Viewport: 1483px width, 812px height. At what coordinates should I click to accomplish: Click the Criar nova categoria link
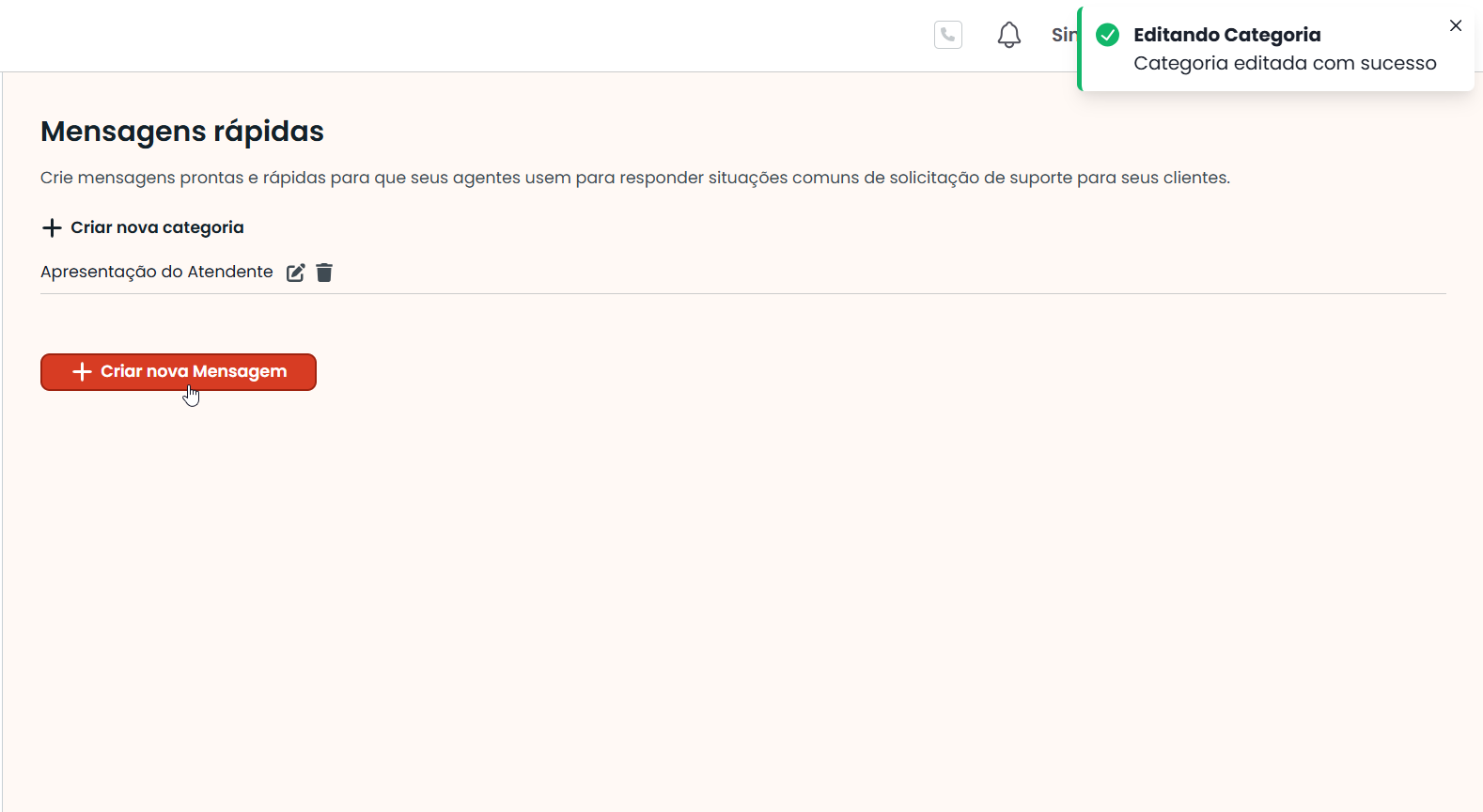click(157, 227)
